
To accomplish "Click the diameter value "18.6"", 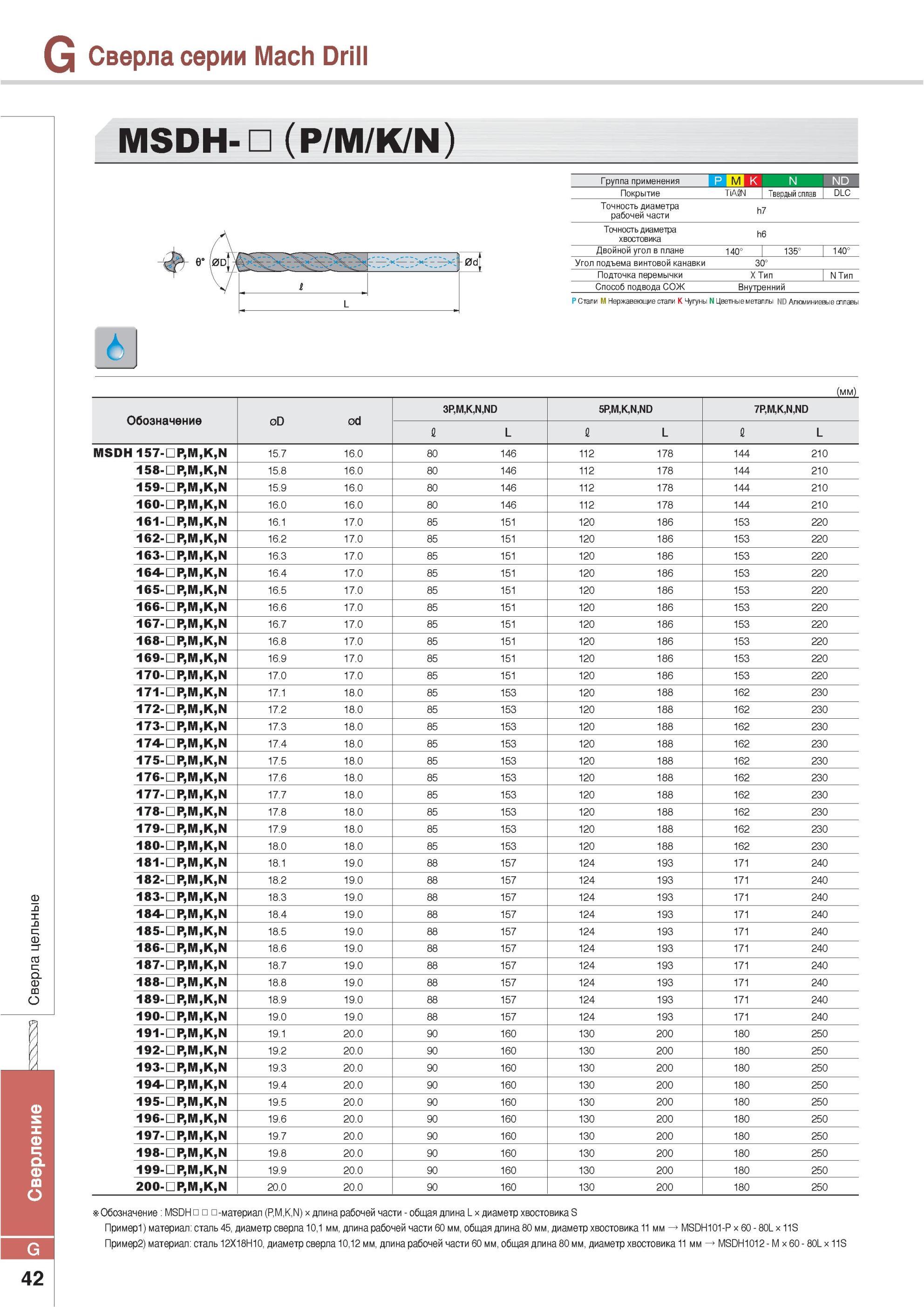I will pyautogui.click(x=277, y=948).
